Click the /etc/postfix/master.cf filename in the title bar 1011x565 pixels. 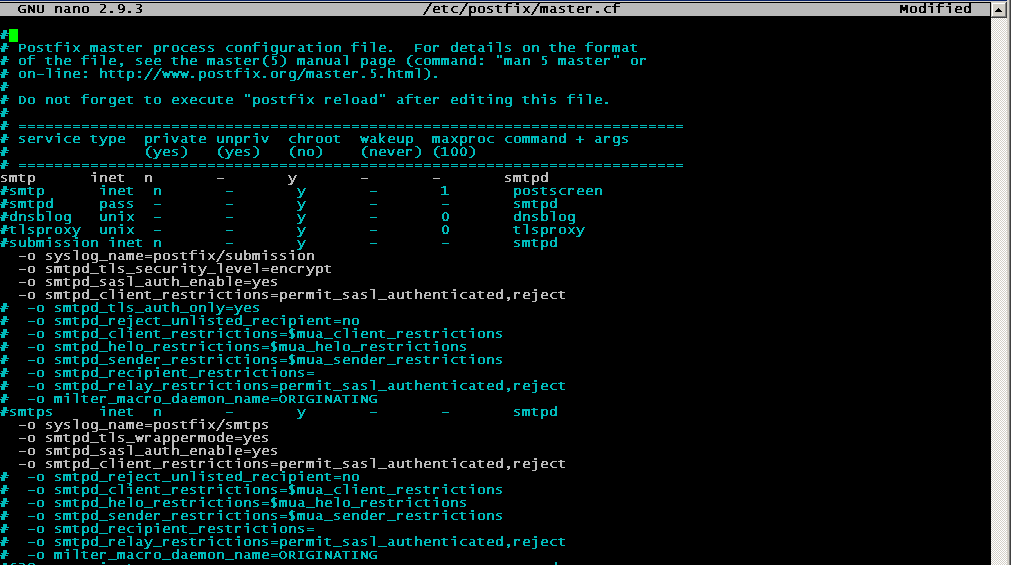[521, 8]
